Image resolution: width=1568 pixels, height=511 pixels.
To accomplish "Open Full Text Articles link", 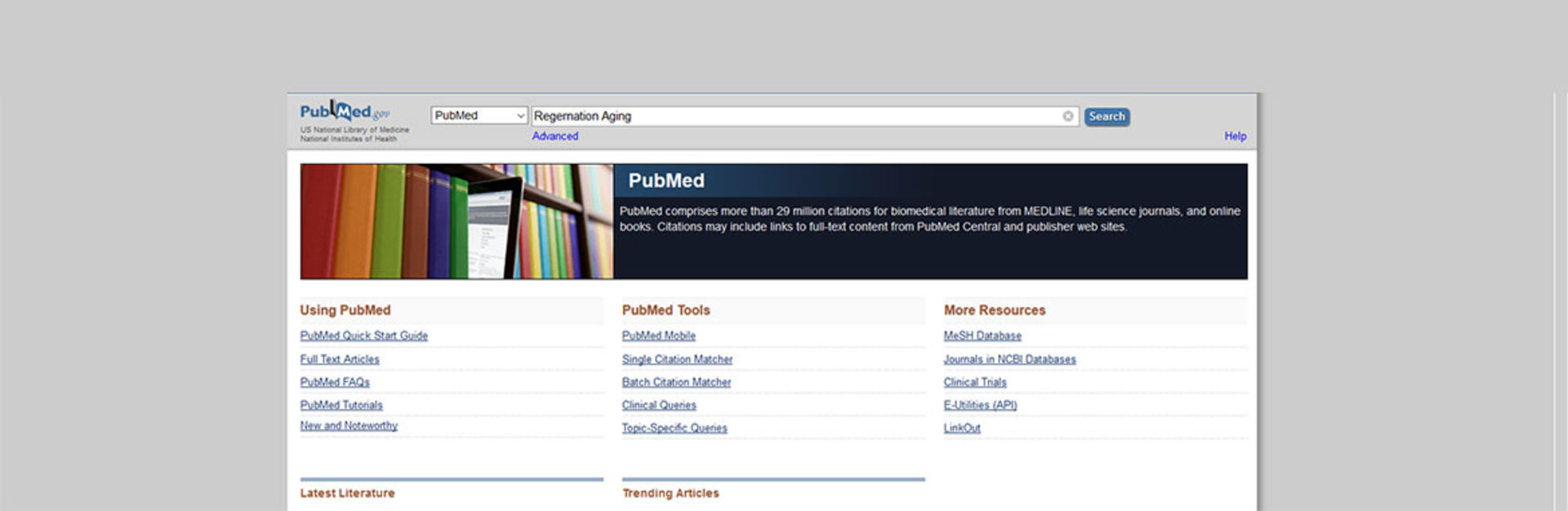I will pos(340,359).
